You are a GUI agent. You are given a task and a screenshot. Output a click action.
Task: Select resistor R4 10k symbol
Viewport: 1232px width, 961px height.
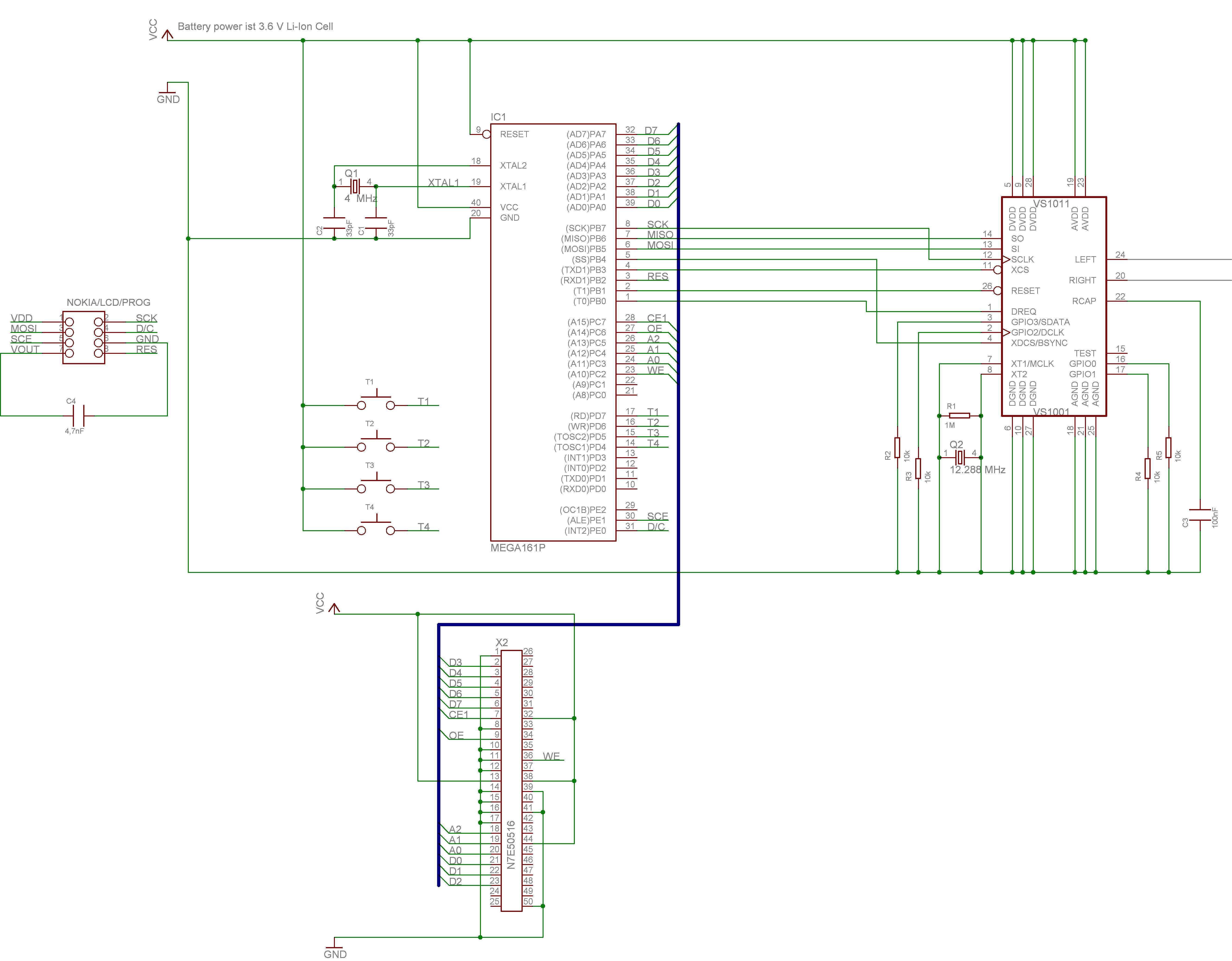coord(1147,468)
